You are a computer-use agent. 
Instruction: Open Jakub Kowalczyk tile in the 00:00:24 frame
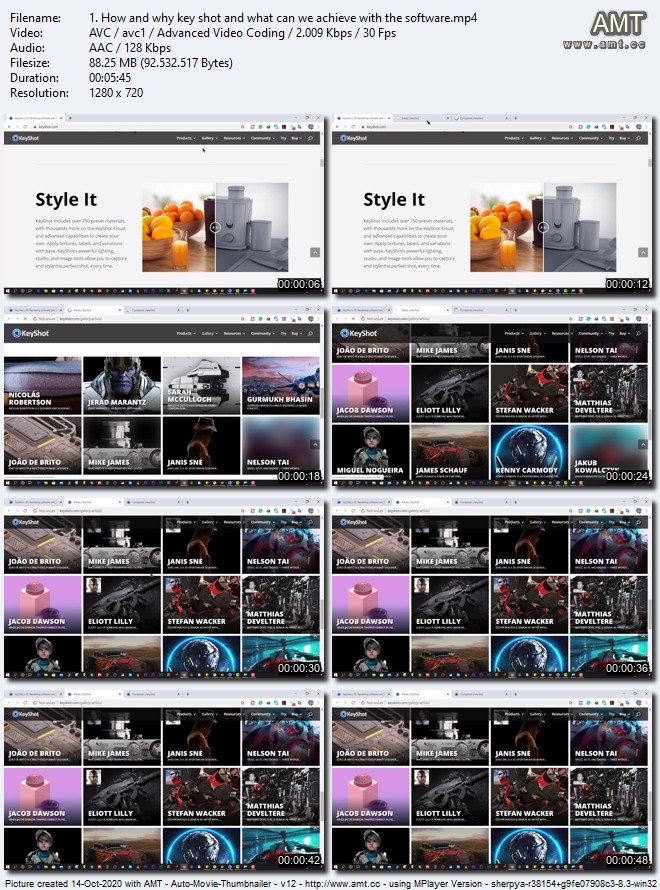pos(609,452)
